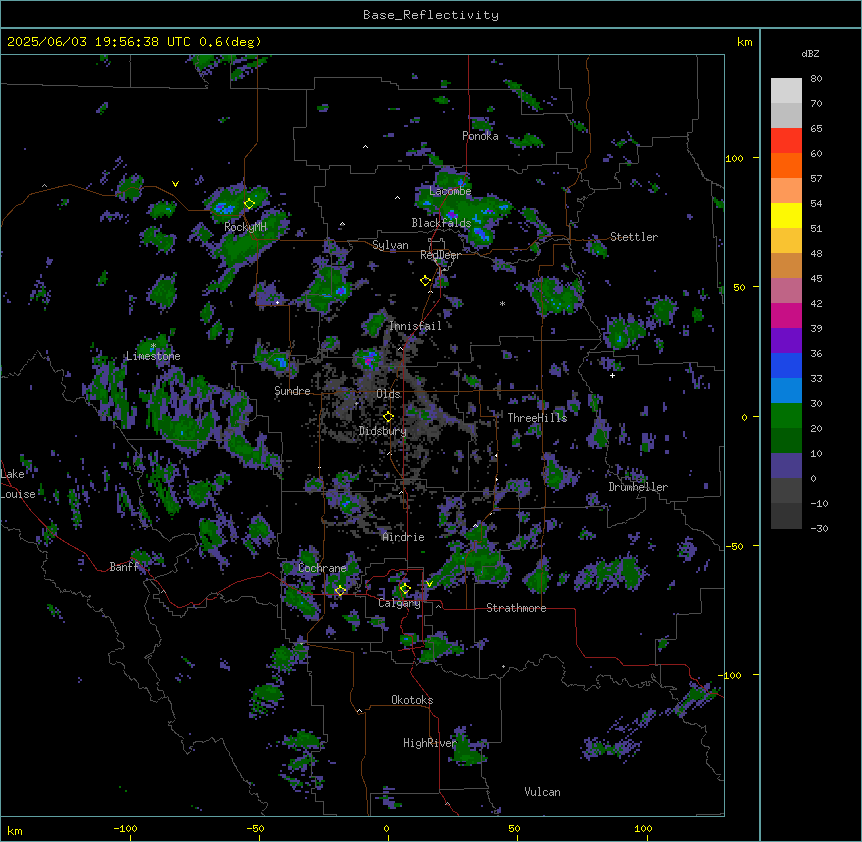Click the Vulcan label
Screen dimensions: 862x842
[x=543, y=792]
